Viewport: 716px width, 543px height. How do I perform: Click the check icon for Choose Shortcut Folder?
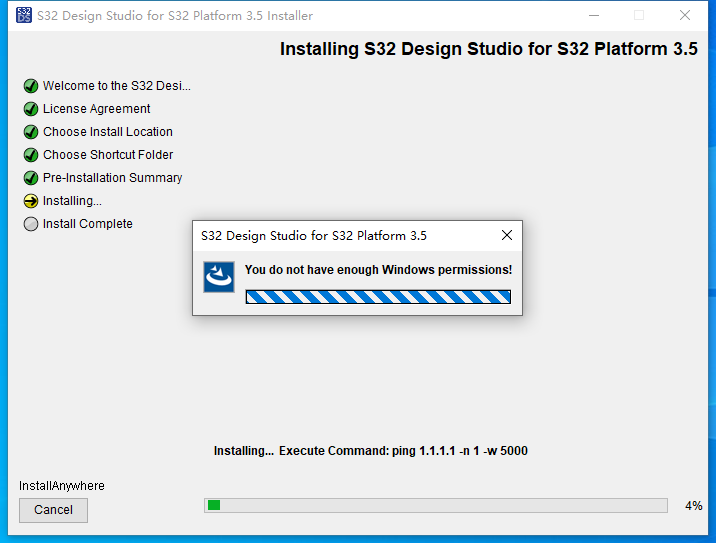pyautogui.click(x=31, y=155)
